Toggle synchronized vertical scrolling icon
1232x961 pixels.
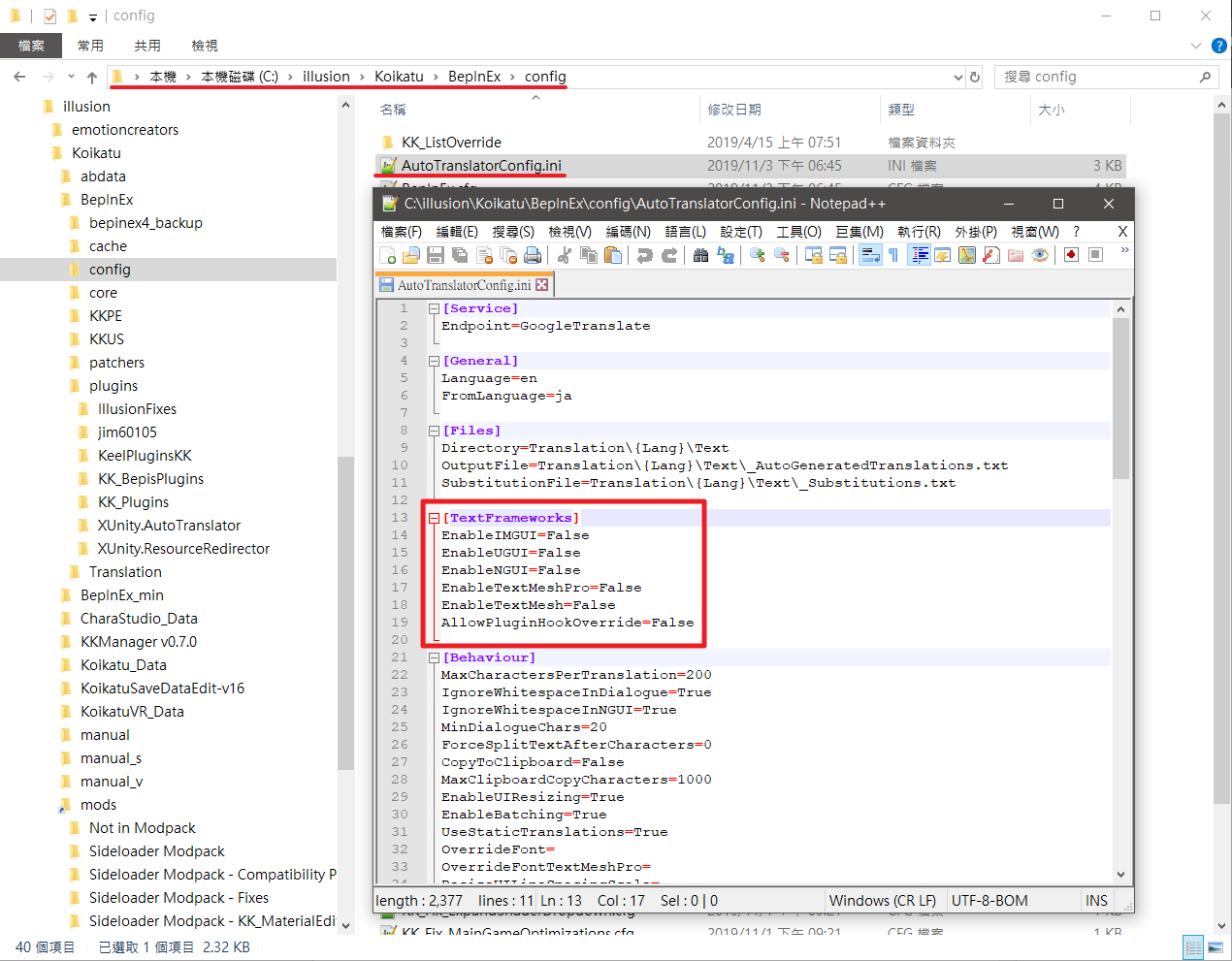pyautogui.click(x=813, y=255)
